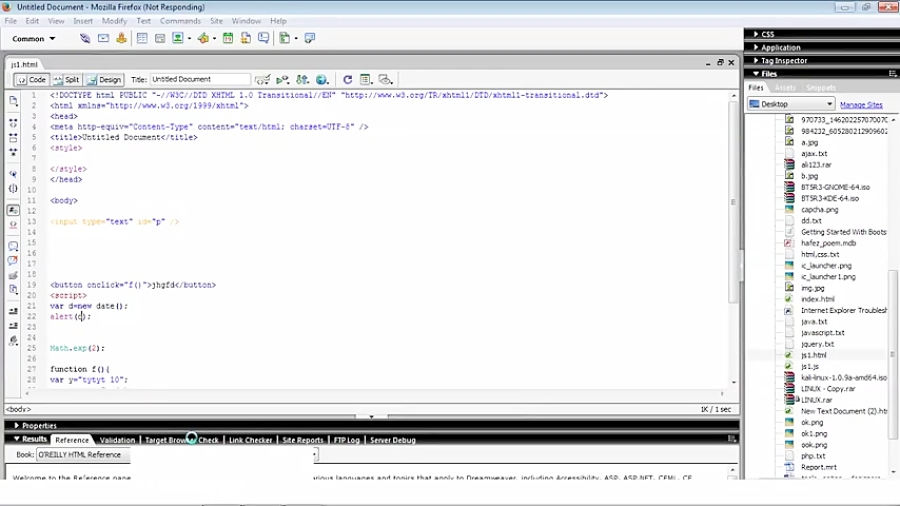
Task: Open the Desktop site dropdown
Action: coord(792,104)
